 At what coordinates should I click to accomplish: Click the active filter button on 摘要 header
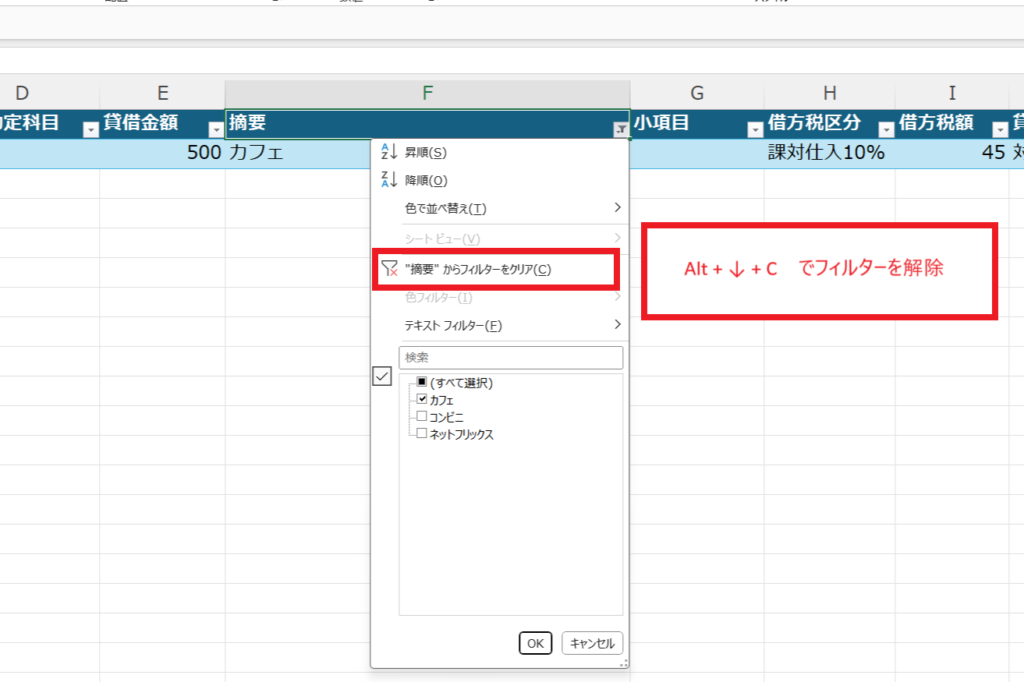point(620,129)
